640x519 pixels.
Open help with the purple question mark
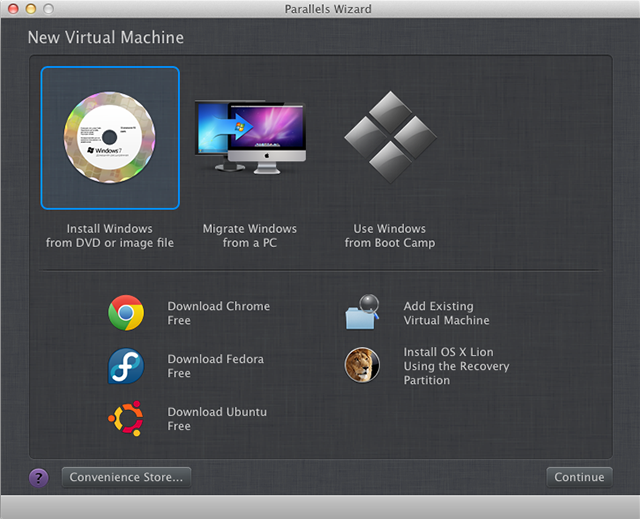click(39, 477)
